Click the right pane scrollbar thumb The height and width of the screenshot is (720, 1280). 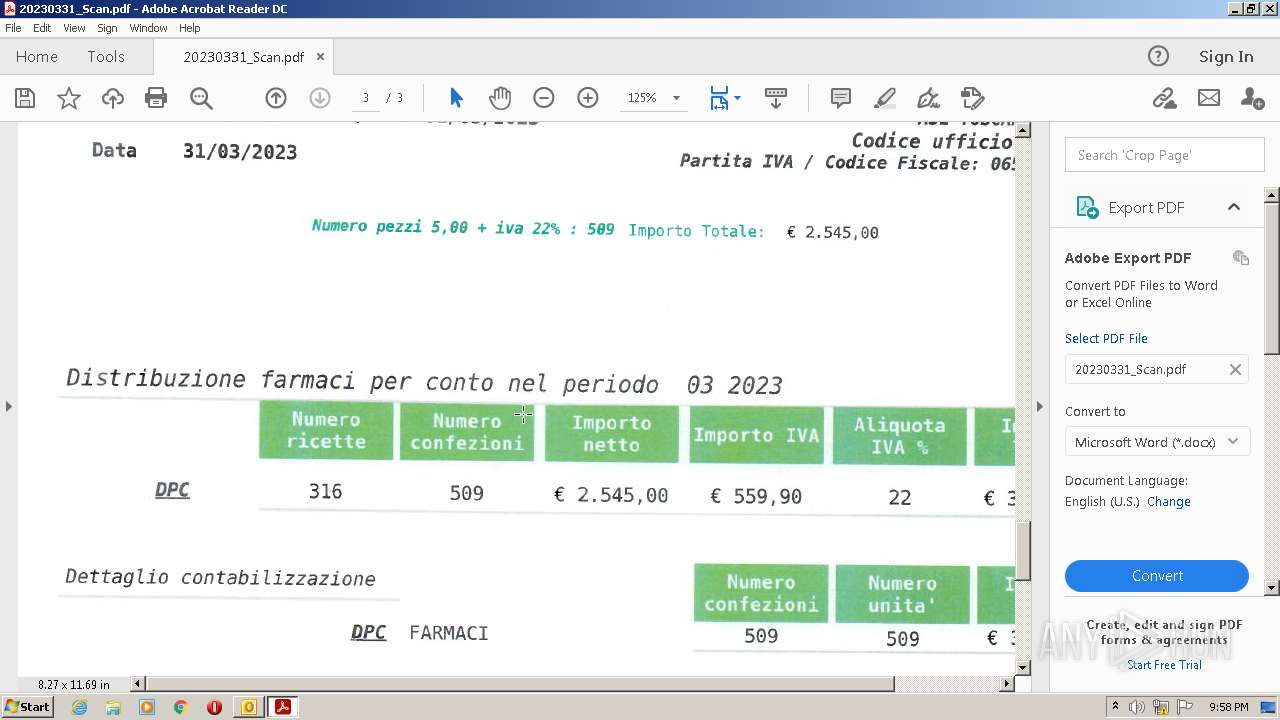(x=1272, y=277)
